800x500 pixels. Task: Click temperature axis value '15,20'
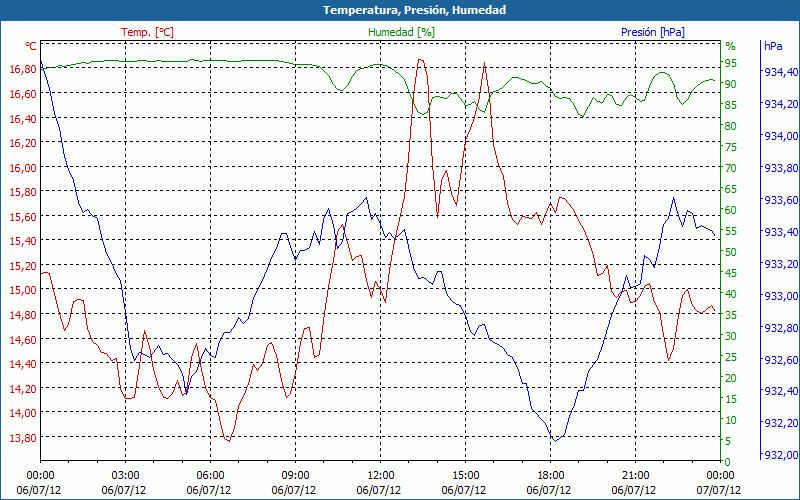pyautogui.click(x=23, y=266)
